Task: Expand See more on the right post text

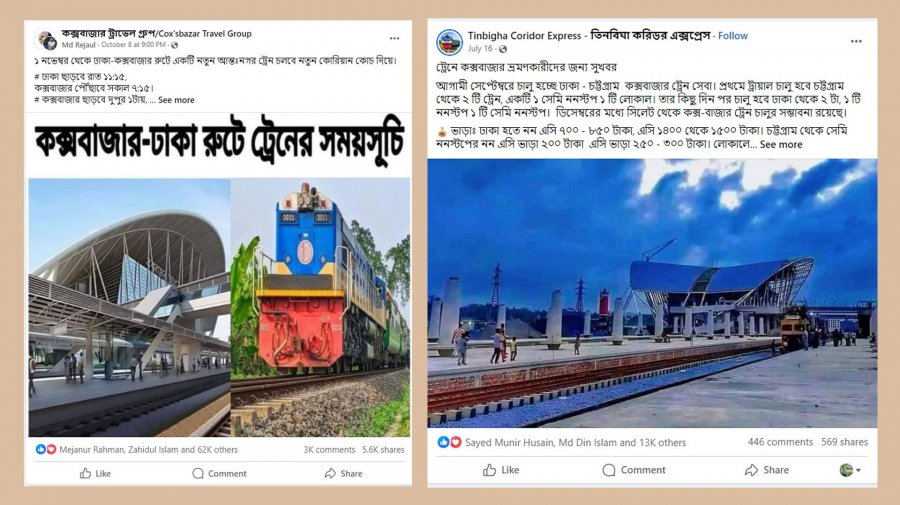Action: pyautogui.click(x=781, y=145)
